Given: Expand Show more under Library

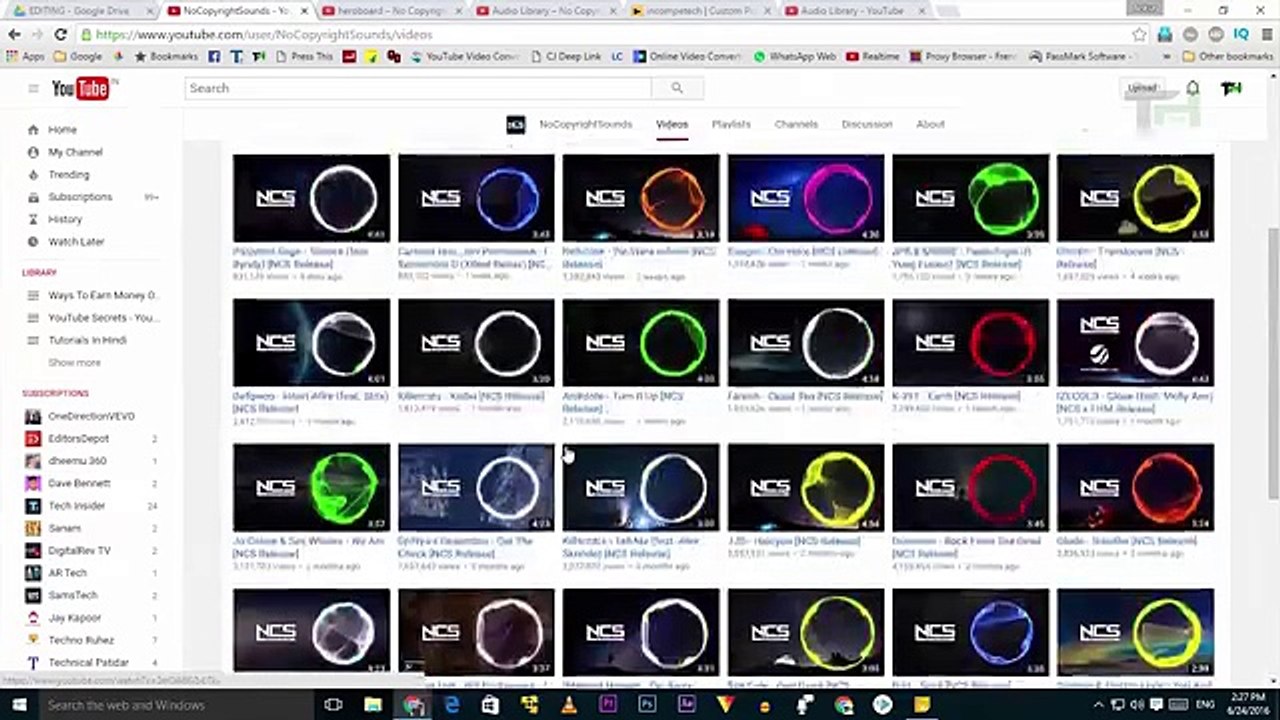Looking at the screenshot, I should point(75,362).
